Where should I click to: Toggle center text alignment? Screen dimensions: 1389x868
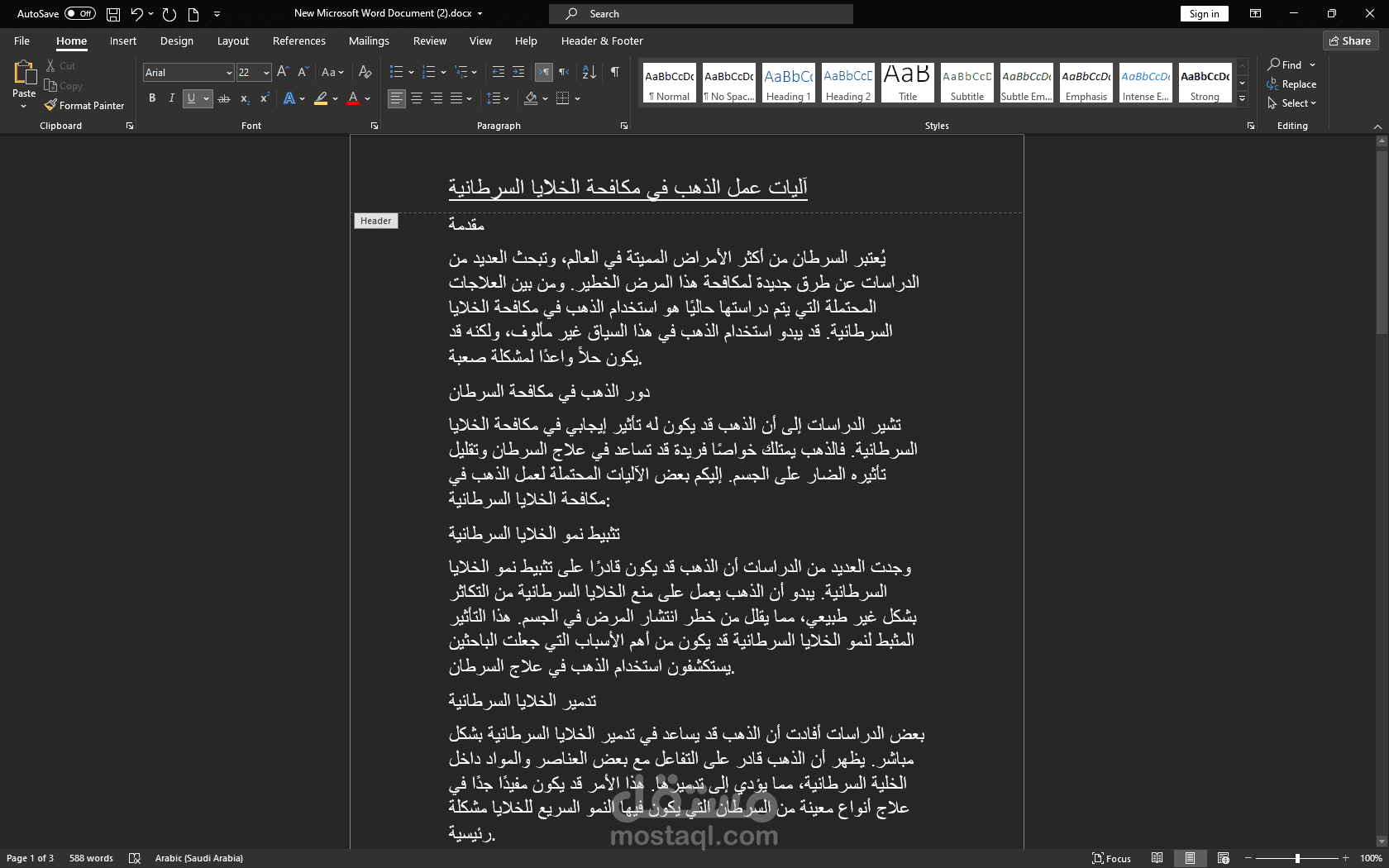pyautogui.click(x=417, y=98)
